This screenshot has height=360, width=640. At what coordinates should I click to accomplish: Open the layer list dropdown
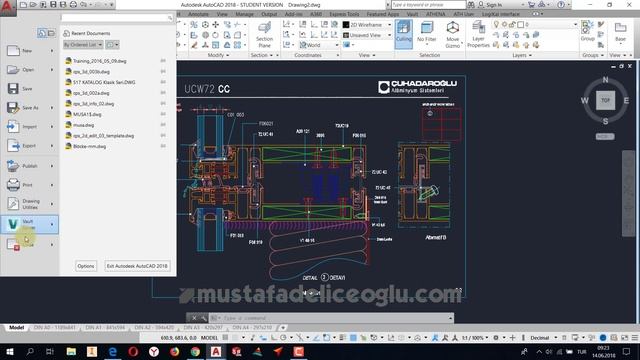tap(576, 24)
